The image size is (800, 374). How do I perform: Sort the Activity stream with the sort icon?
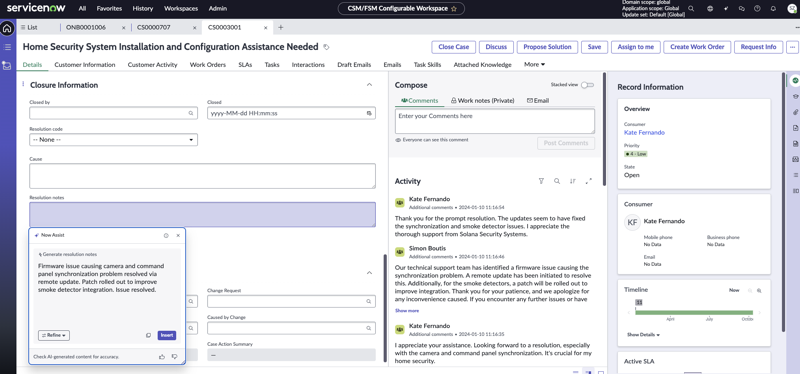coord(573,181)
